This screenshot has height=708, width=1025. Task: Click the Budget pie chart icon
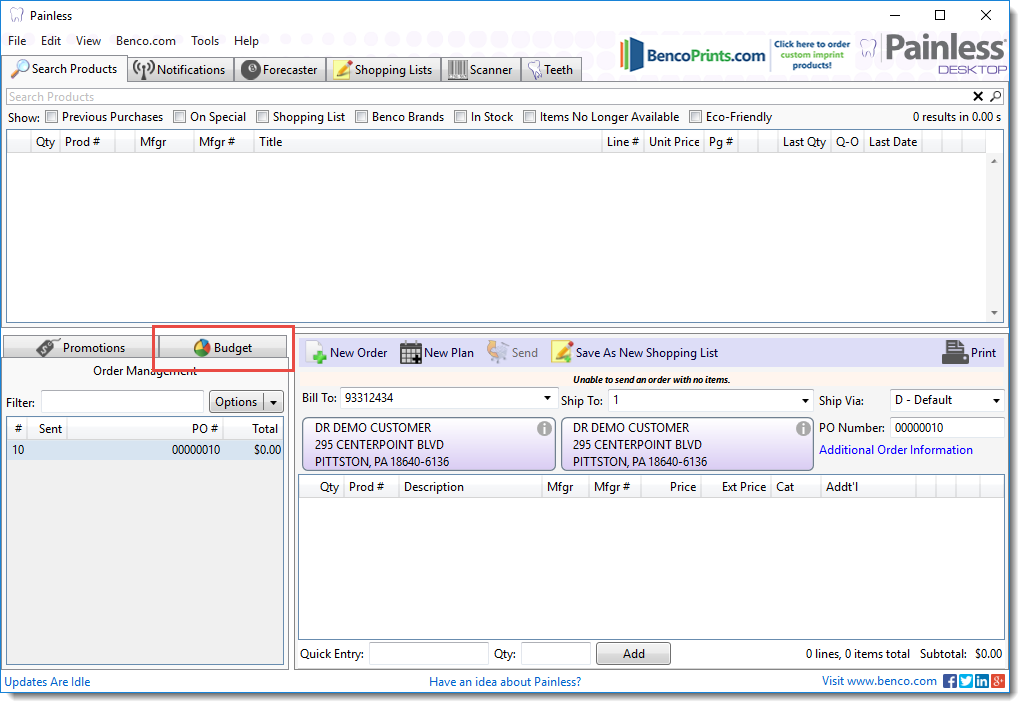202,348
